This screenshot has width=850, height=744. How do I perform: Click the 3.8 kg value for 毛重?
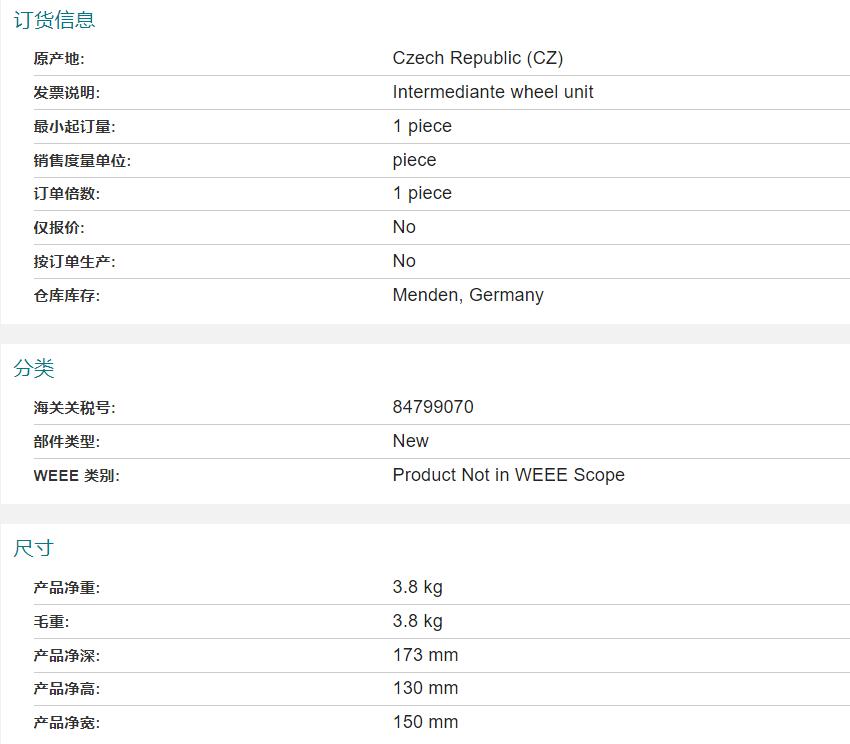pyautogui.click(x=417, y=621)
